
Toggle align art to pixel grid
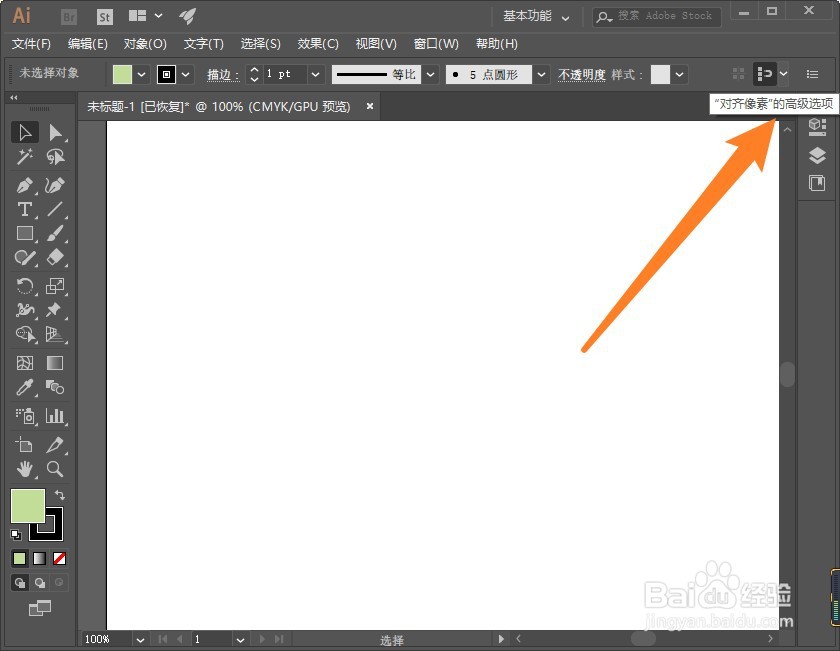765,74
